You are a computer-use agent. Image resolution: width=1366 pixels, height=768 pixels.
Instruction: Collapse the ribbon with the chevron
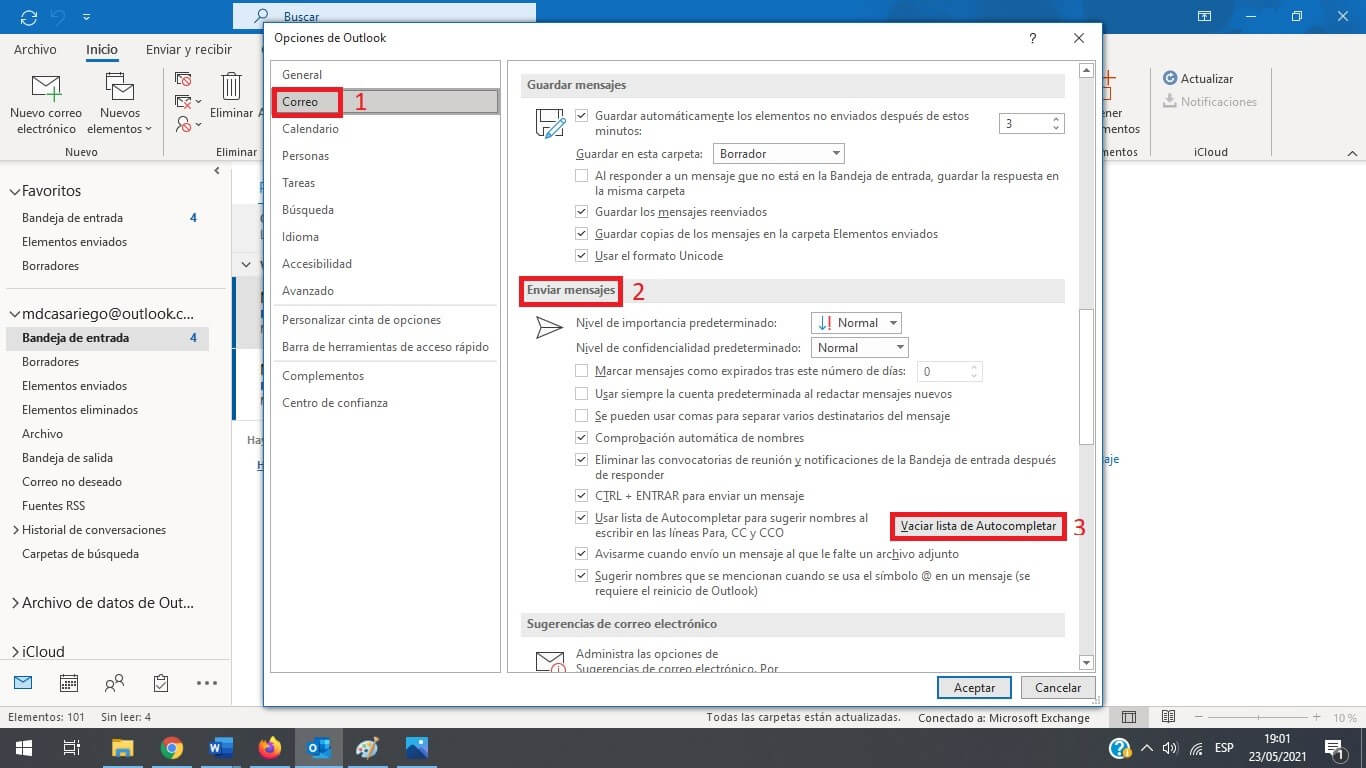tap(1352, 153)
